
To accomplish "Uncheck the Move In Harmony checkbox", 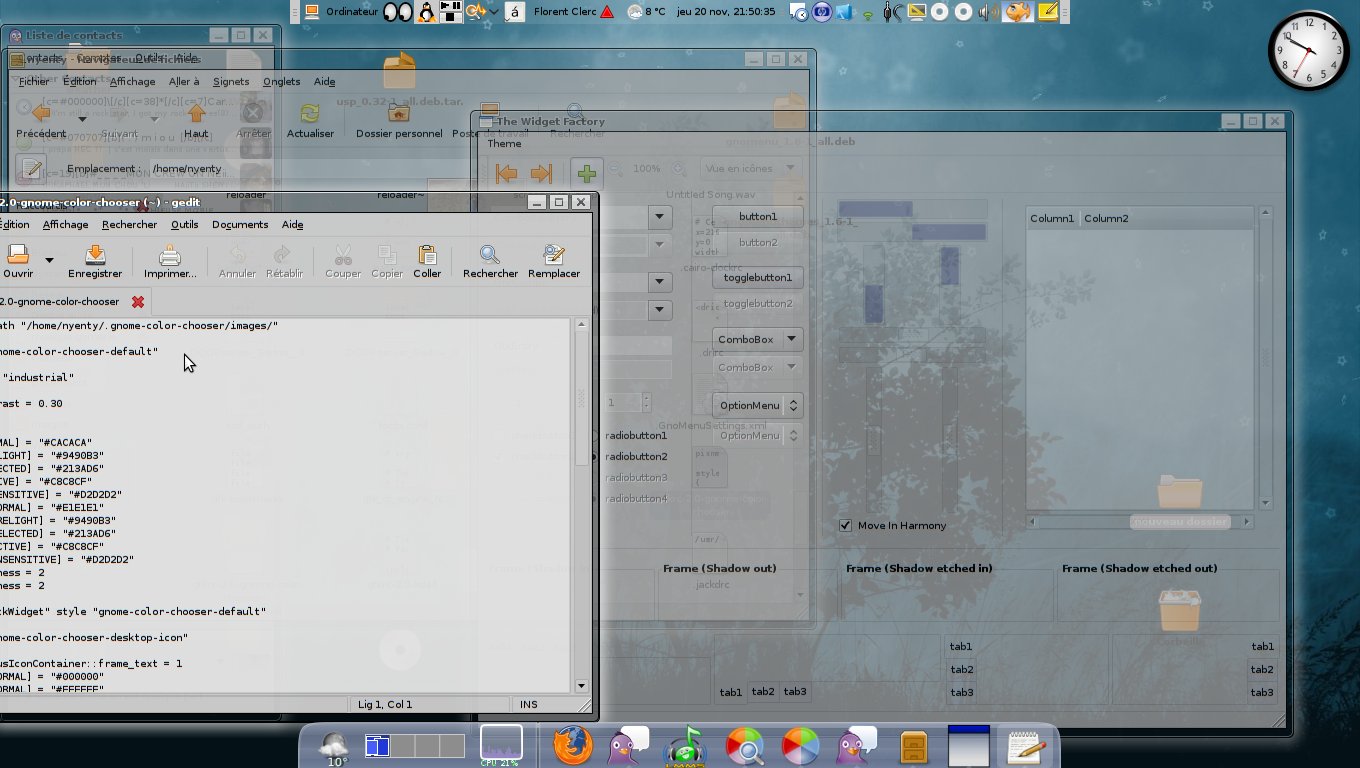I will click(846, 525).
